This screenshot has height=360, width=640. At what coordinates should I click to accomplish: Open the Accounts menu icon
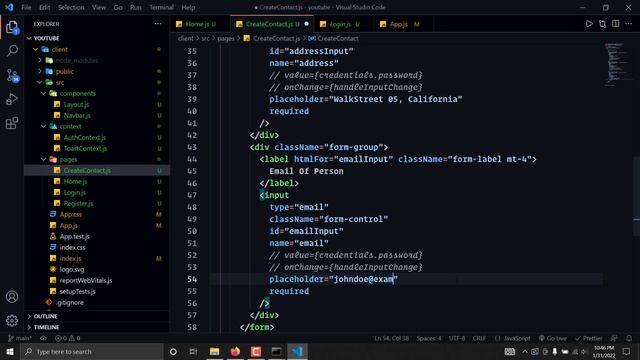pos(12,297)
